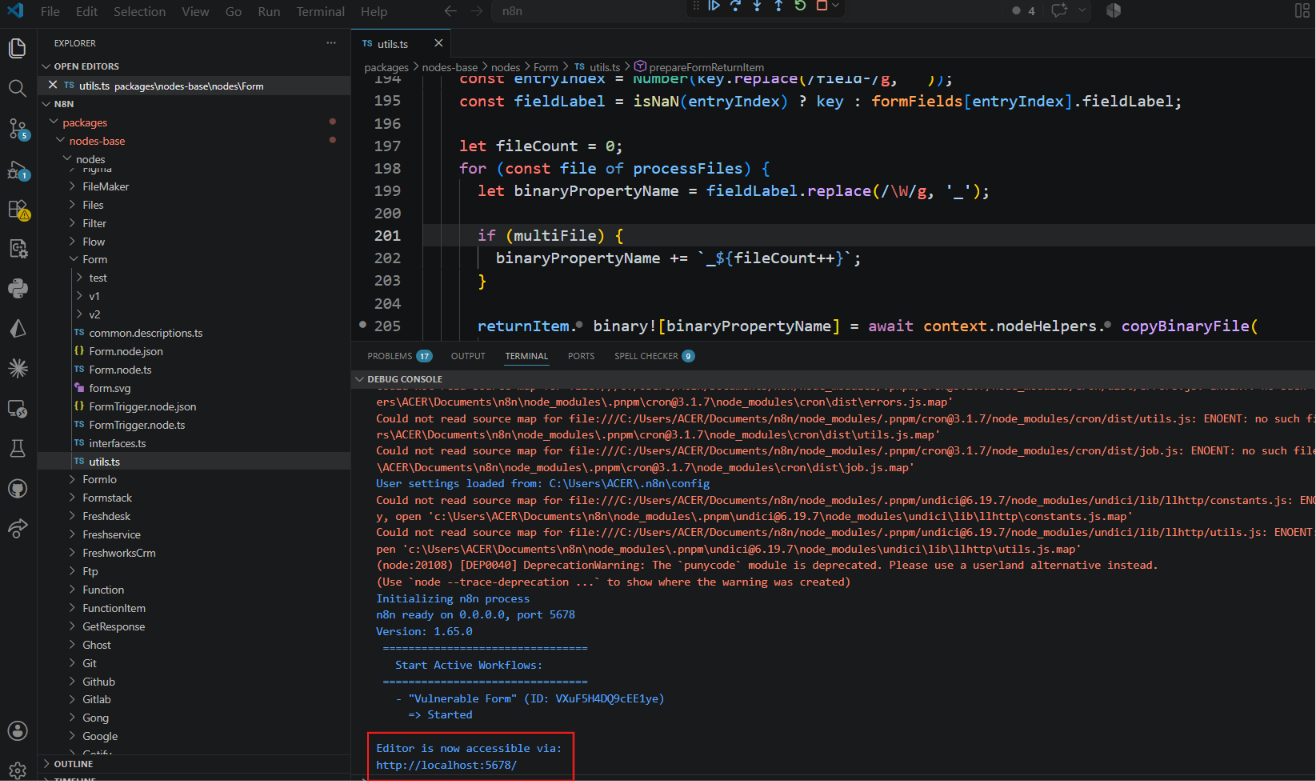Click Continue button in debug toolbar

(714, 6)
